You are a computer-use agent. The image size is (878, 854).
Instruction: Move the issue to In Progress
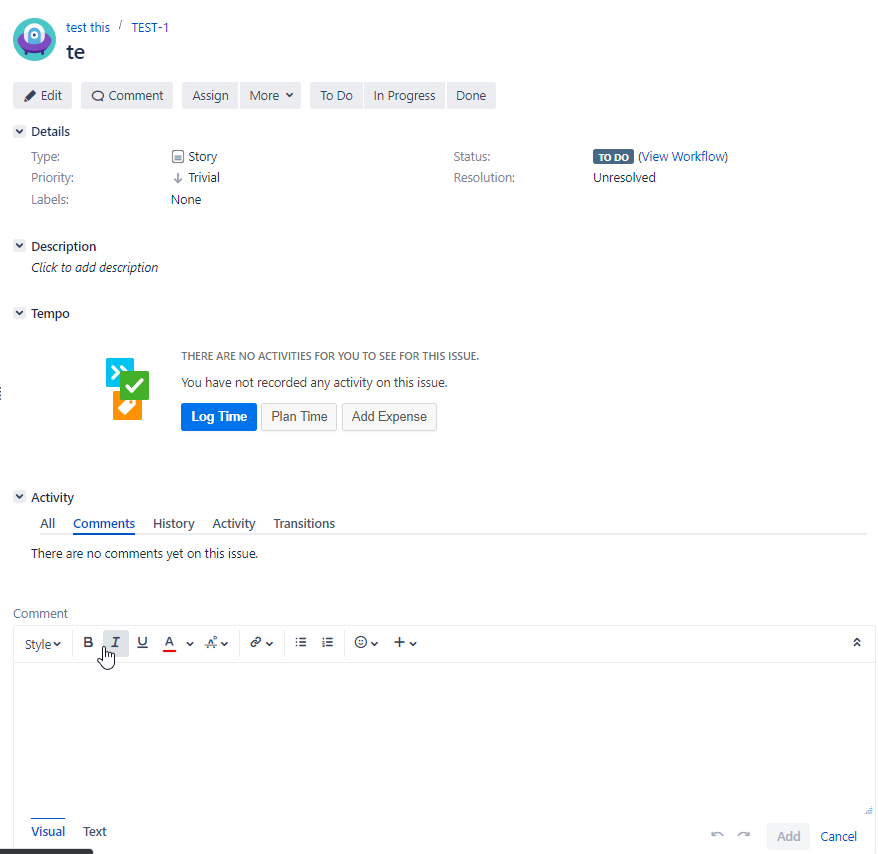tap(404, 95)
